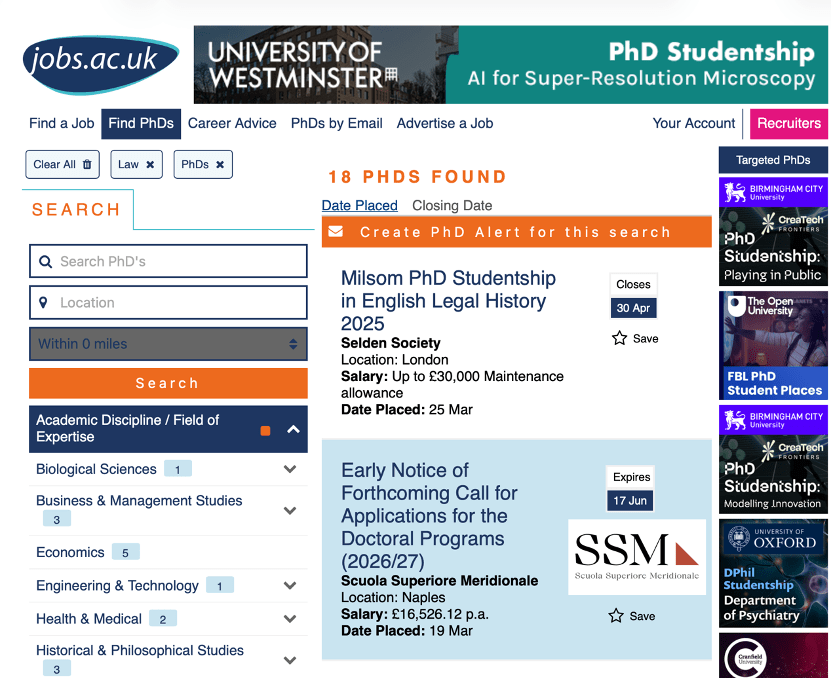Click Business & Management Studies category link
Image resolution: width=832 pixels, height=678 pixels.
139,501
